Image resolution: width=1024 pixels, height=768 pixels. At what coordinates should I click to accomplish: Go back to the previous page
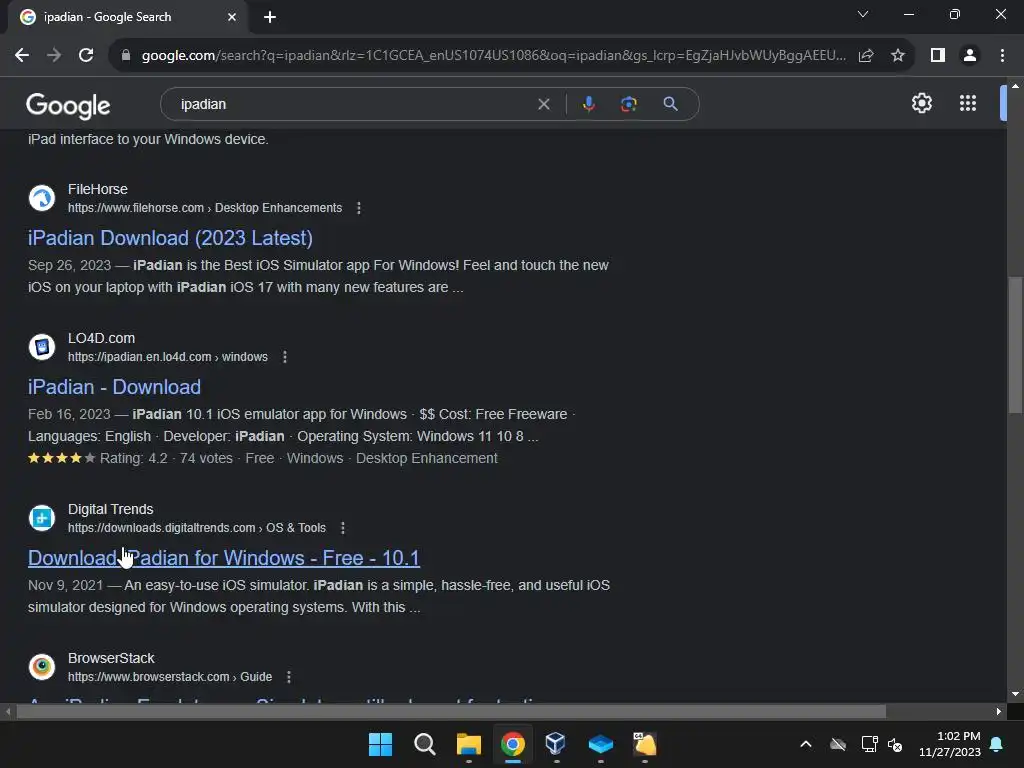click(22, 56)
